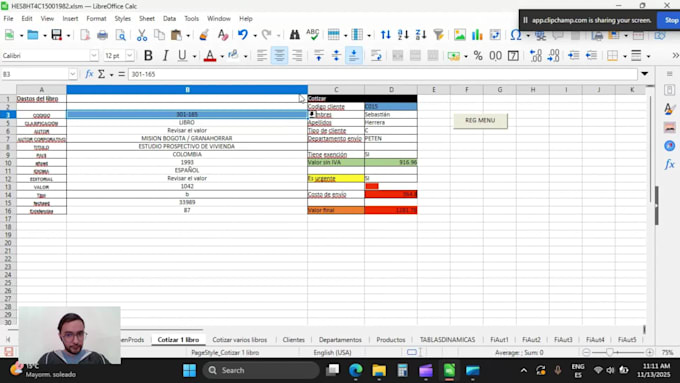The width and height of the screenshot is (680, 383).
Task: Open the font color dropdown arrow
Action: [x=222, y=56]
